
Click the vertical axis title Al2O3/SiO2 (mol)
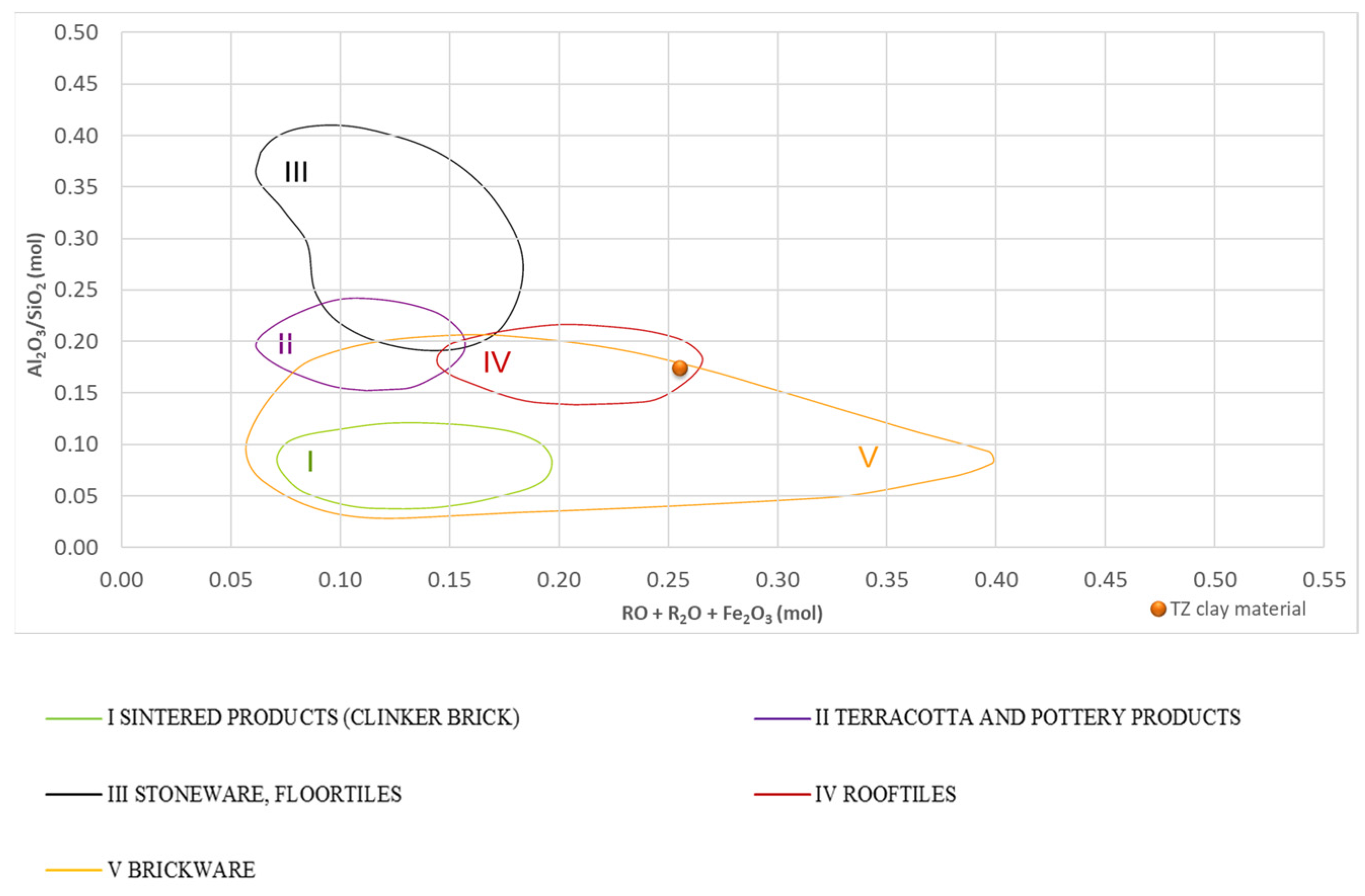[35, 304]
